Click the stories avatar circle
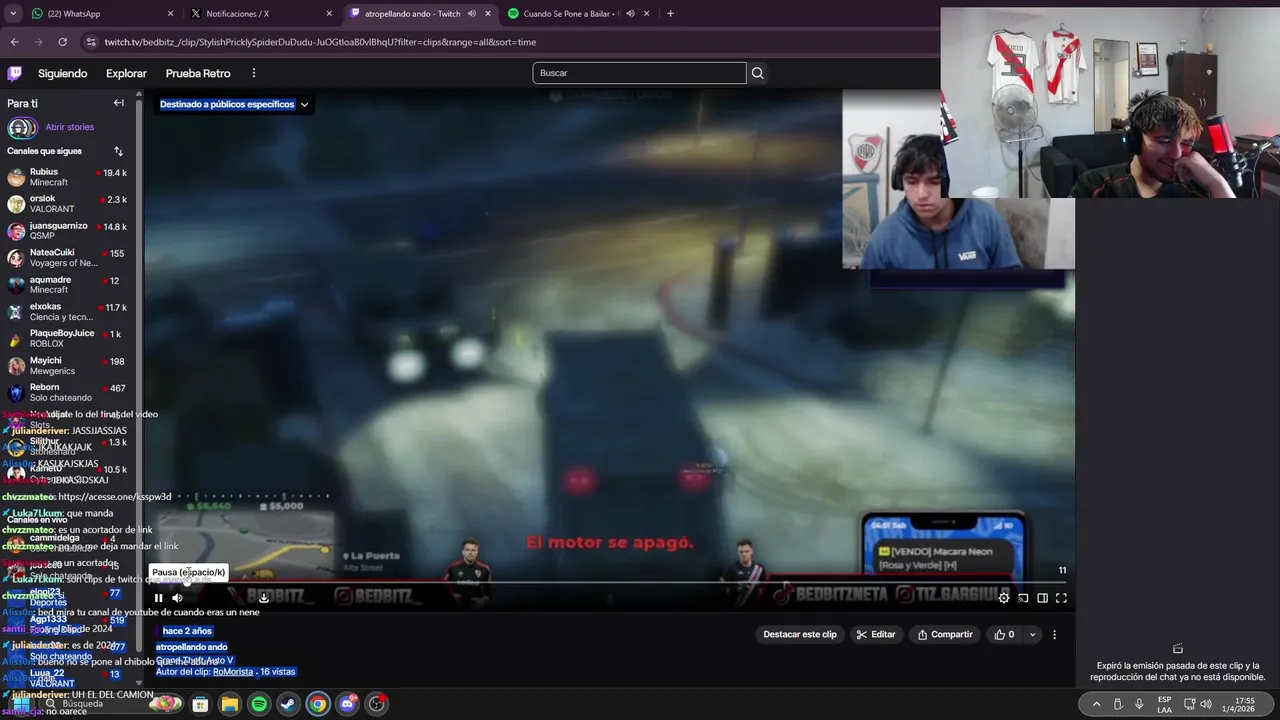 pyautogui.click(x=21, y=128)
